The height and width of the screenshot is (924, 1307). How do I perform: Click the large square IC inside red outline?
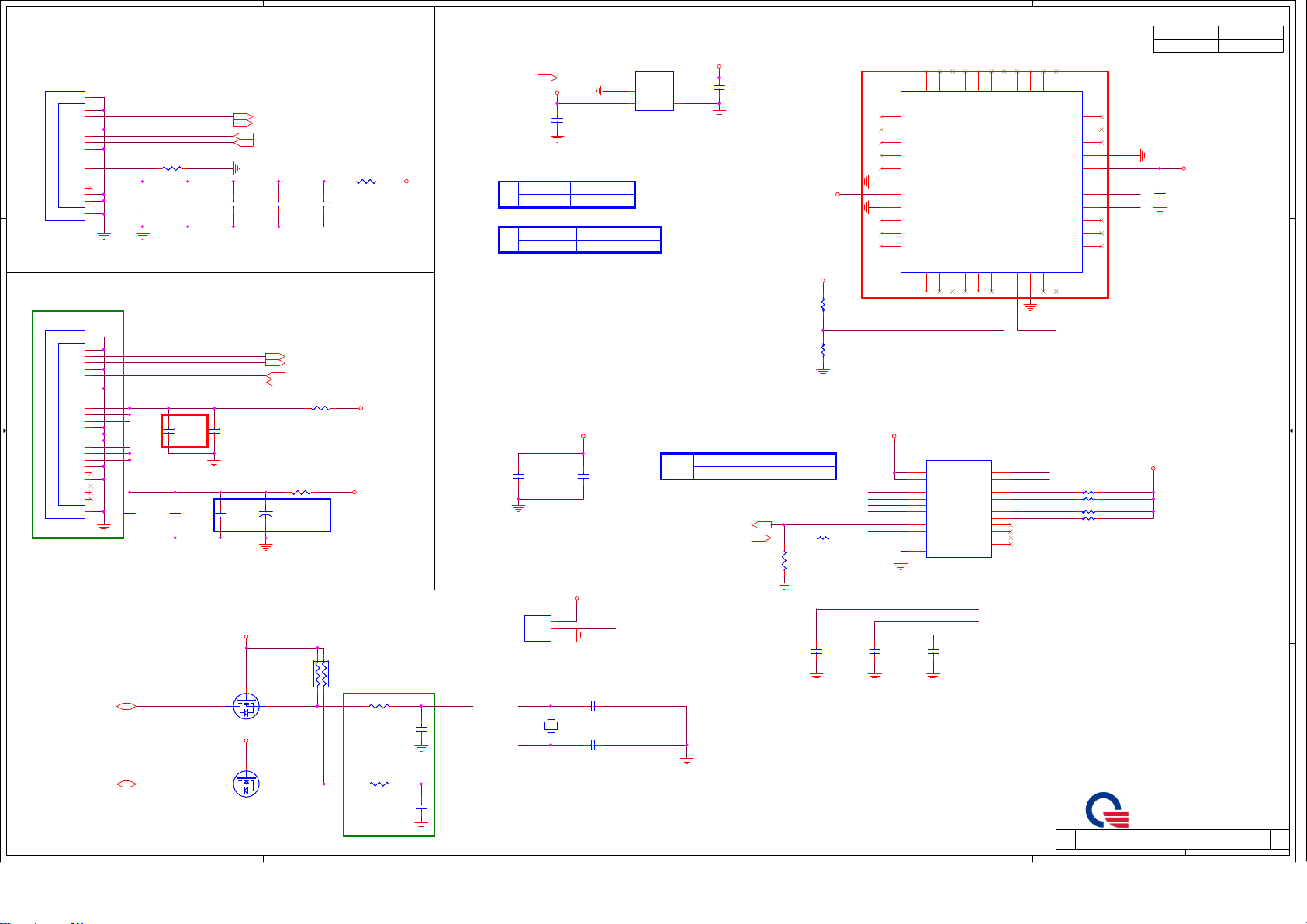(991, 182)
